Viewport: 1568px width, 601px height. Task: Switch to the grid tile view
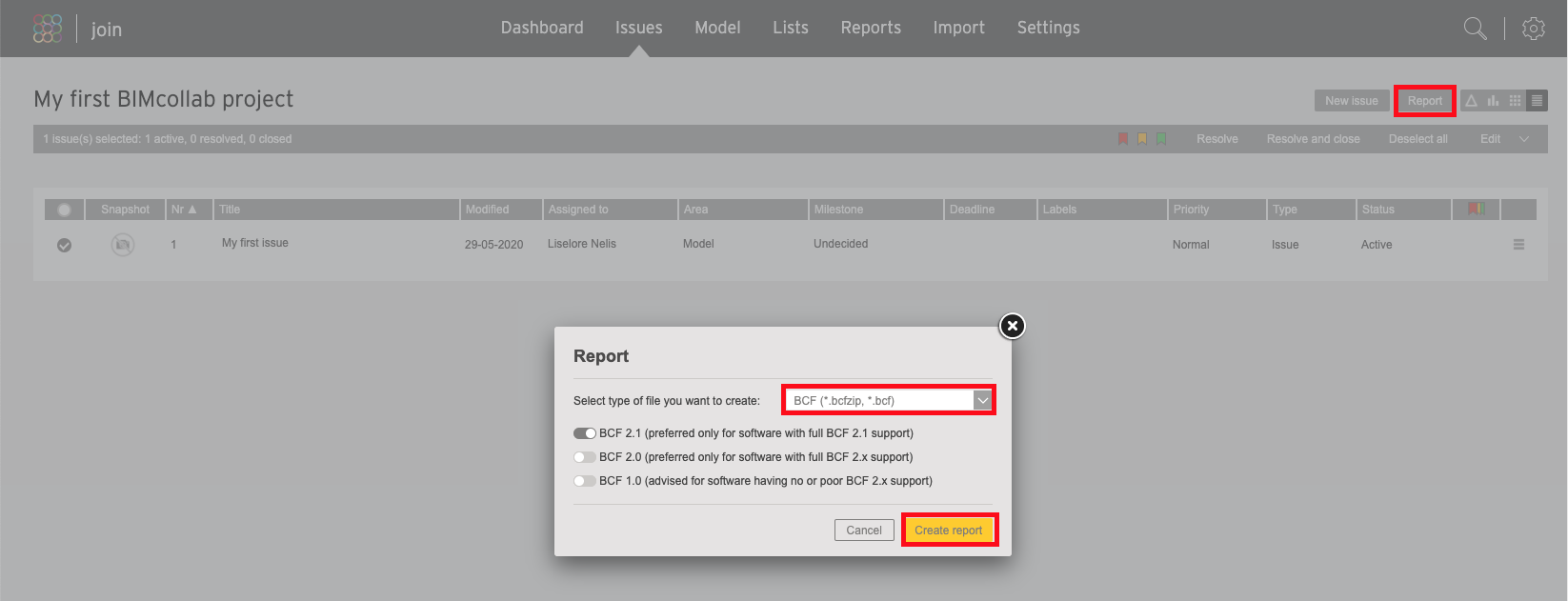(1515, 100)
